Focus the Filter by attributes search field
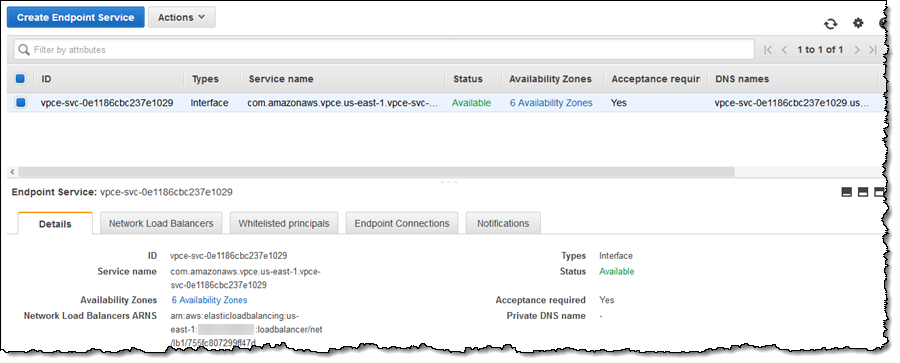 pos(384,50)
